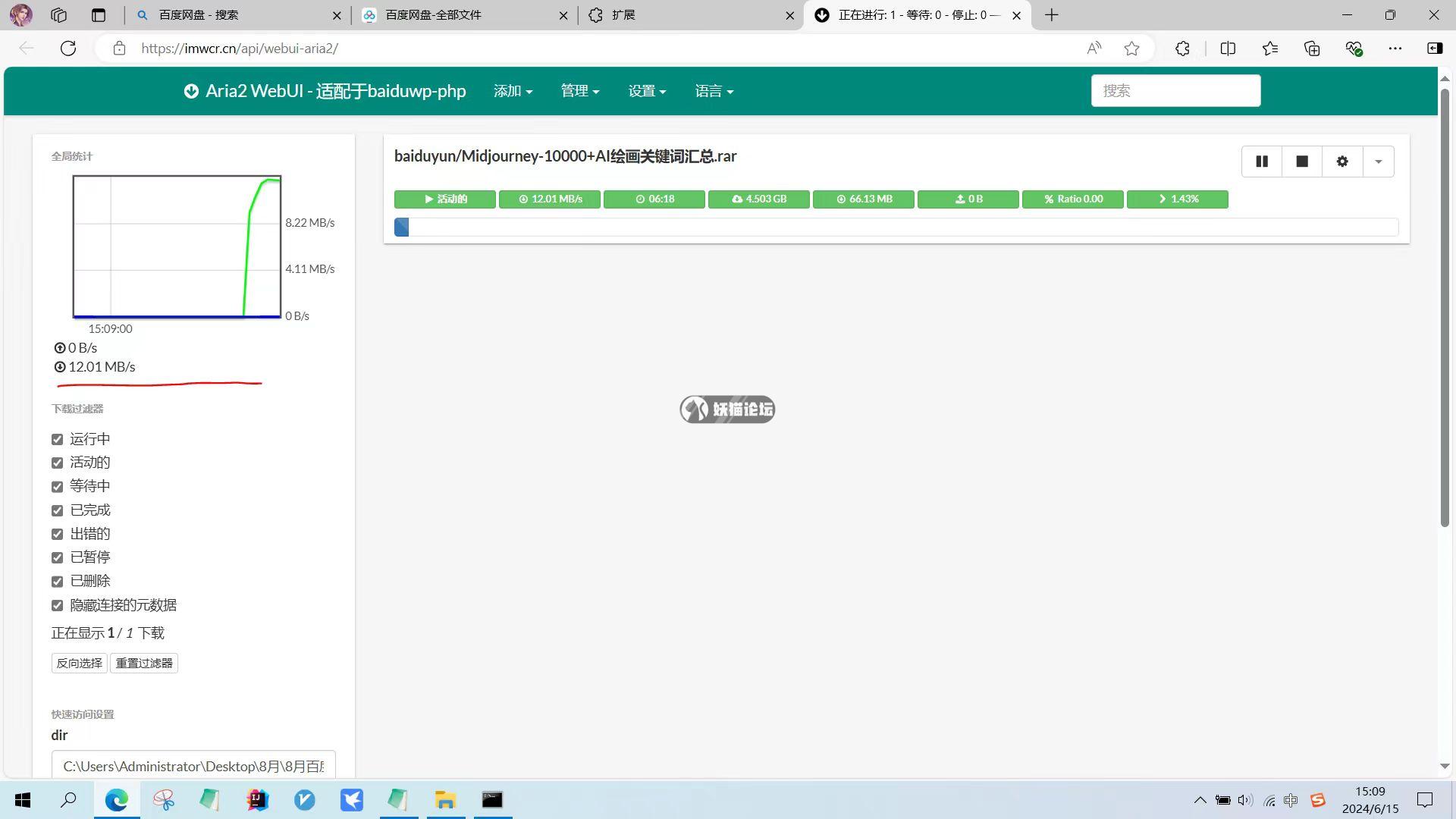
Task: Click the address bar URL
Action: [x=240, y=49]
